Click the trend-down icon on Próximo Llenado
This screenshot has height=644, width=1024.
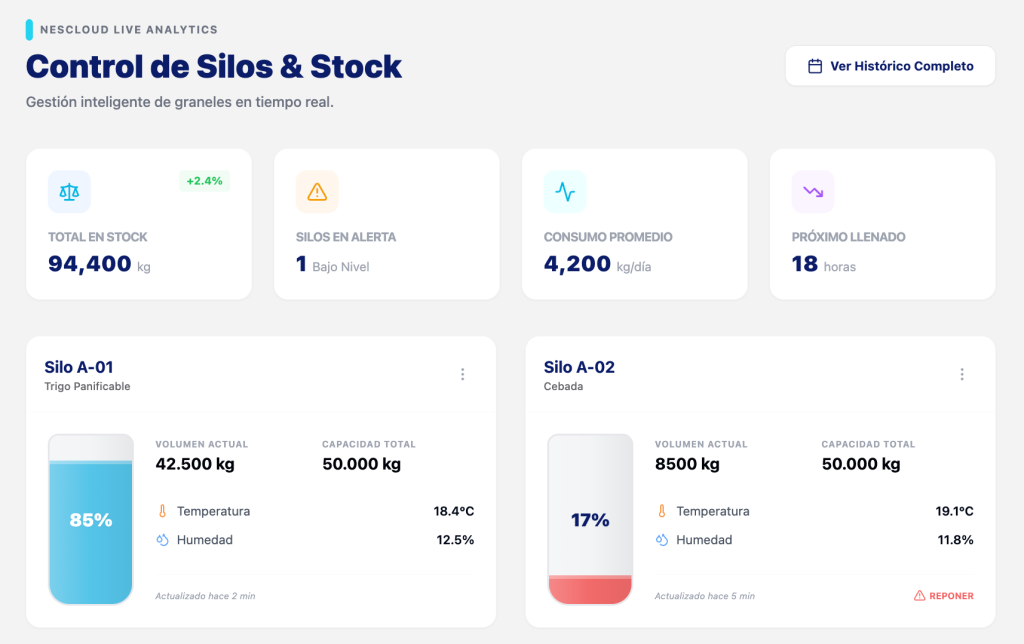pos(812,191)
